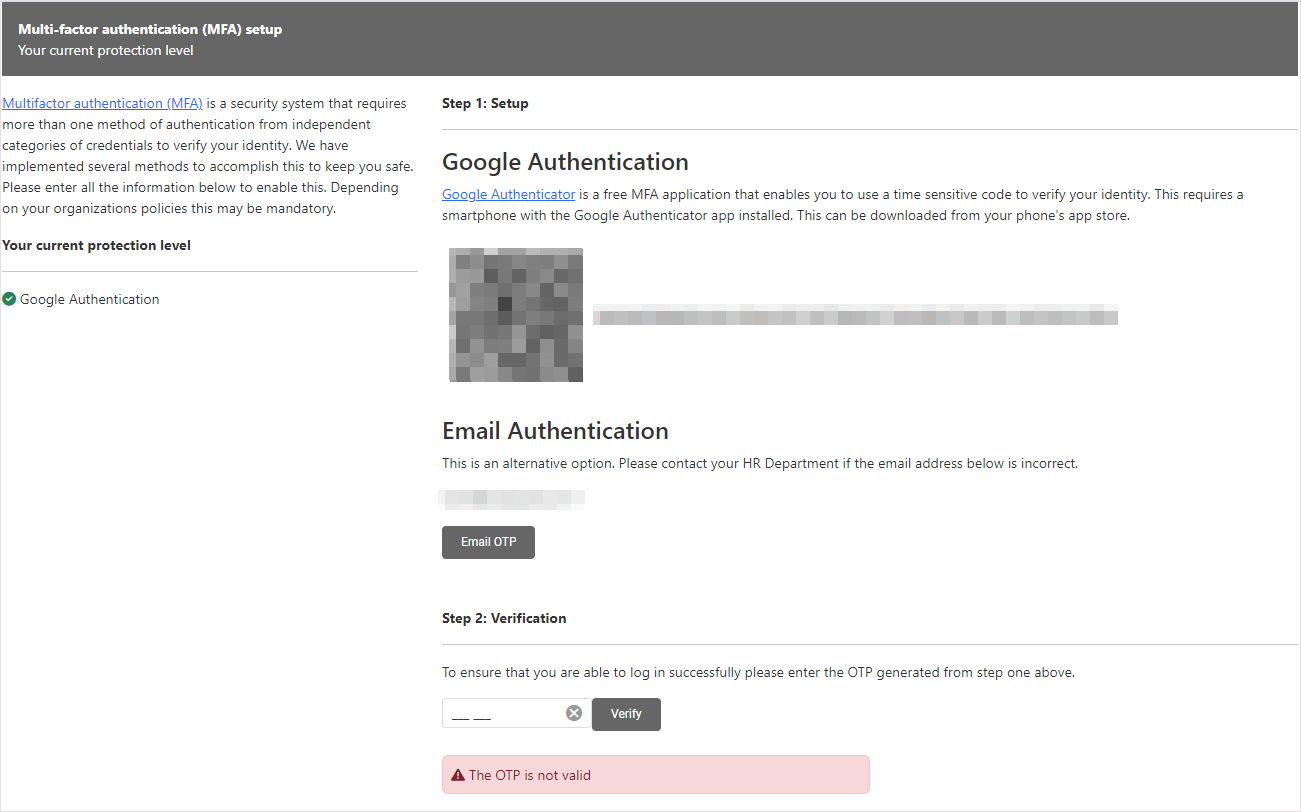Click the 'Multi-factor authentication (MFA) setup' banner title
The image size is (1301, 812).
point(150,29)
